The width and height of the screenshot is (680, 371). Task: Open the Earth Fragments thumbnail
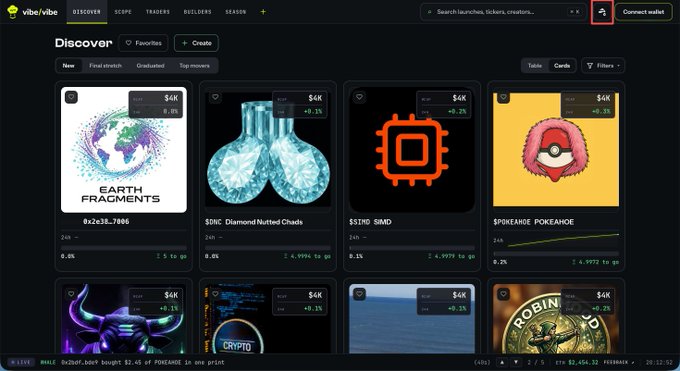click(124, 150)
